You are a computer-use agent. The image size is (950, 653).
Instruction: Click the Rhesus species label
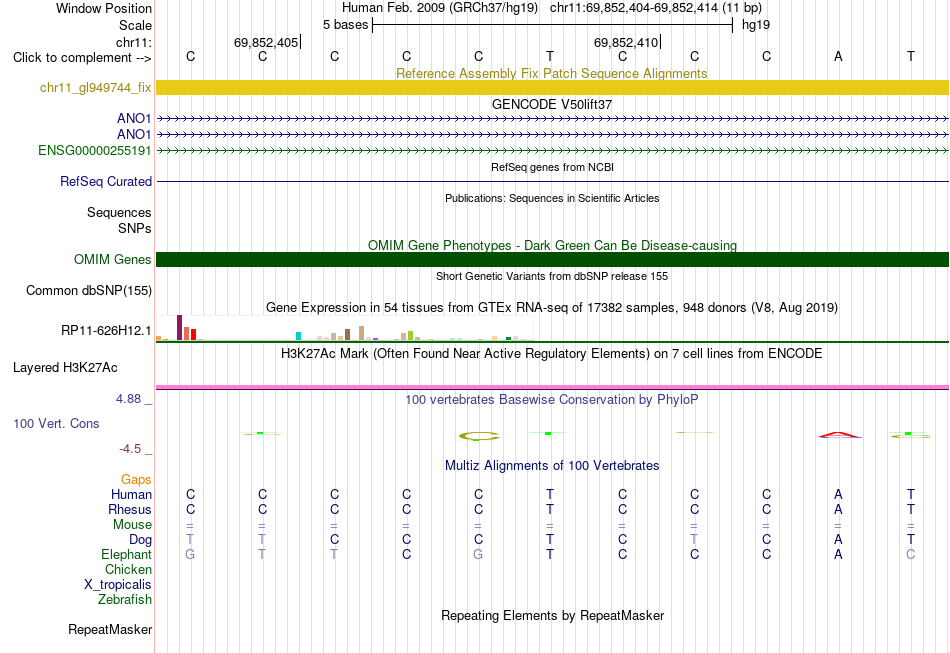pyautogui.click(x=130, y=509)
